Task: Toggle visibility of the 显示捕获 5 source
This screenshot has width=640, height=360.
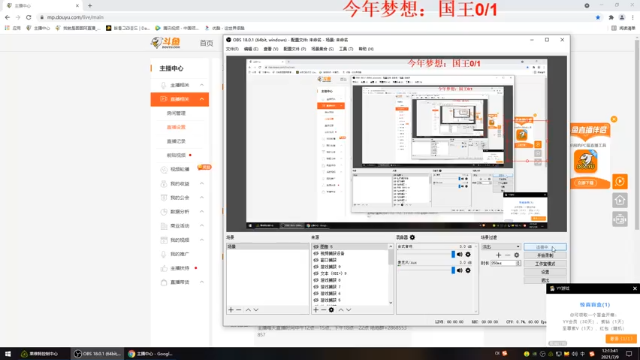Action: (316, 300)
